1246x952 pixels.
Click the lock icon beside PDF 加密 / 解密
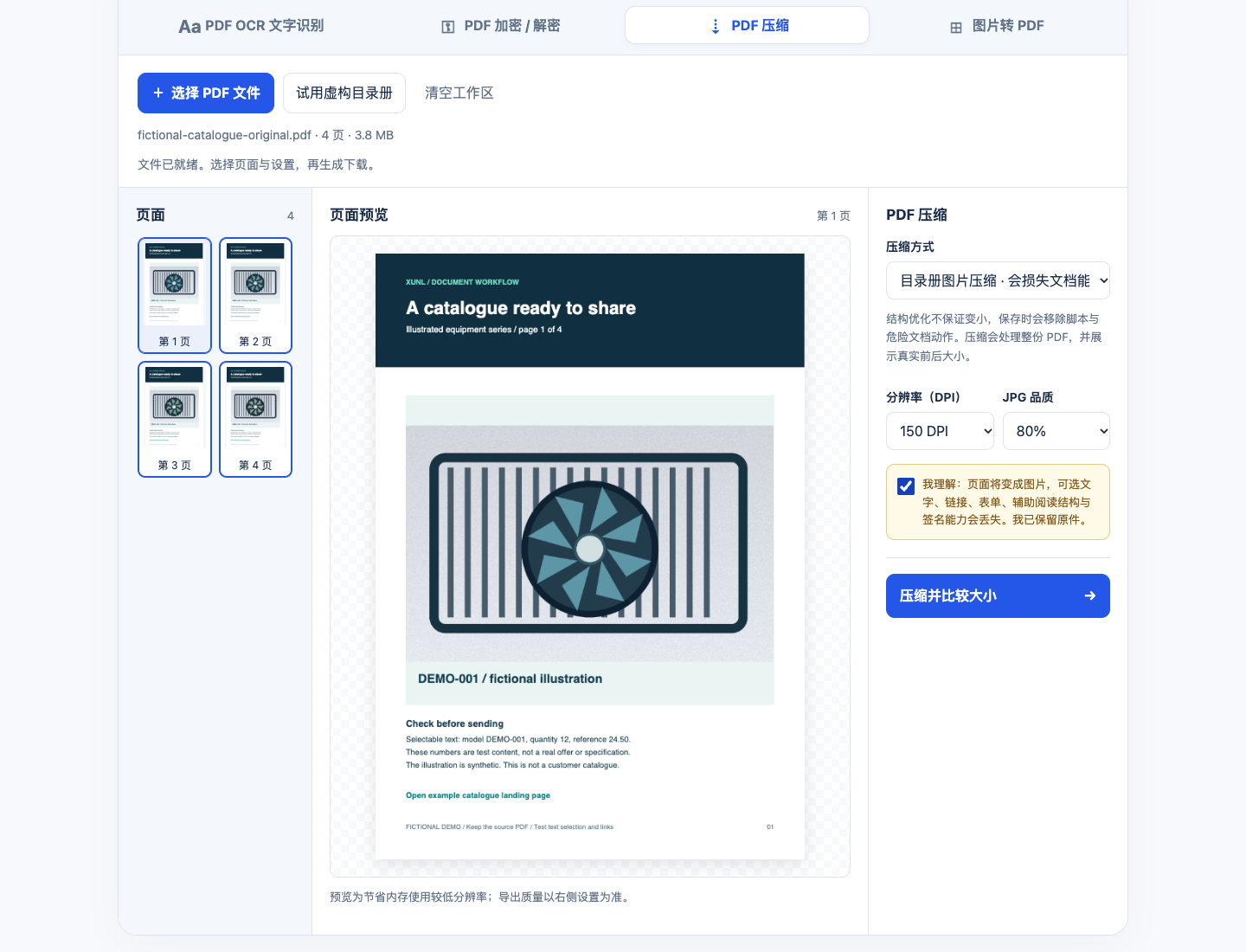tap(448, 27)
